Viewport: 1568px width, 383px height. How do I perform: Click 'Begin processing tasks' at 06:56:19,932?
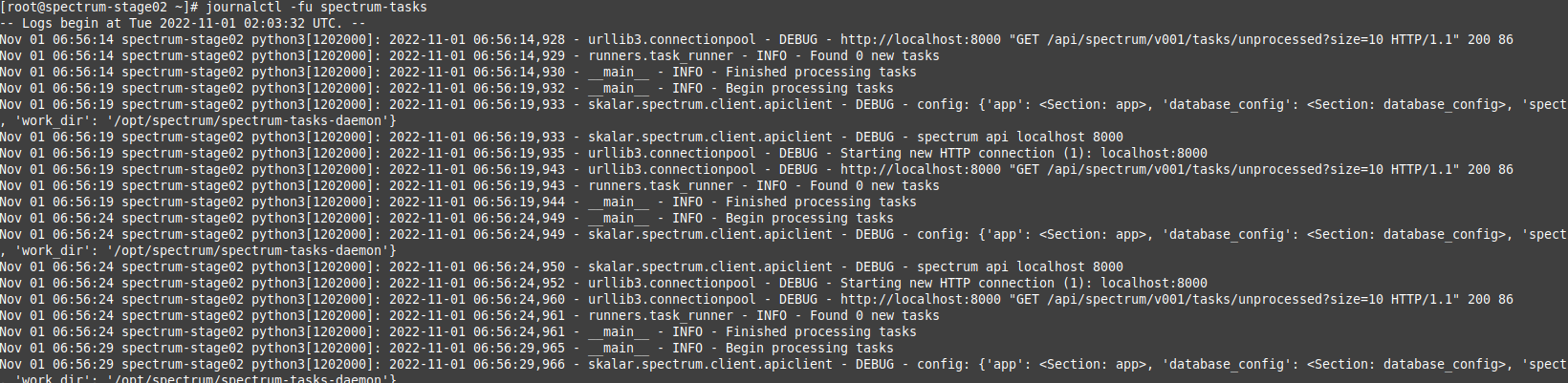[x=809, y=88]
